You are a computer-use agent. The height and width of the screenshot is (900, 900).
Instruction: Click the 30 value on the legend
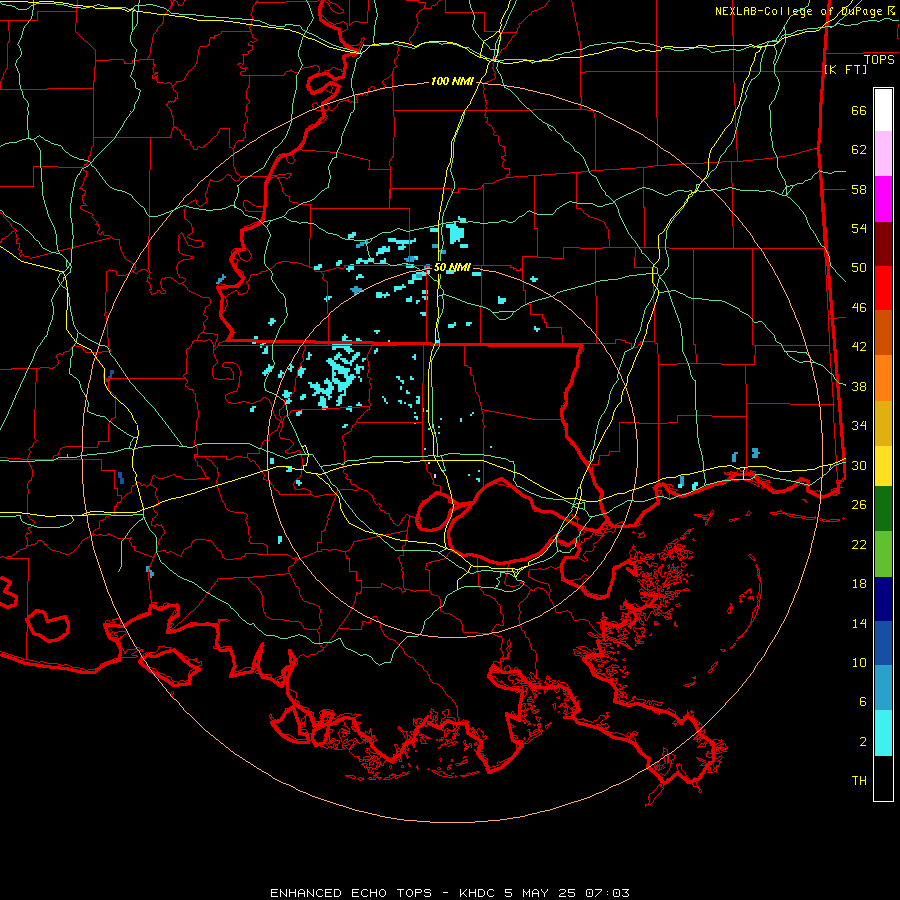(x=859, y=465)
